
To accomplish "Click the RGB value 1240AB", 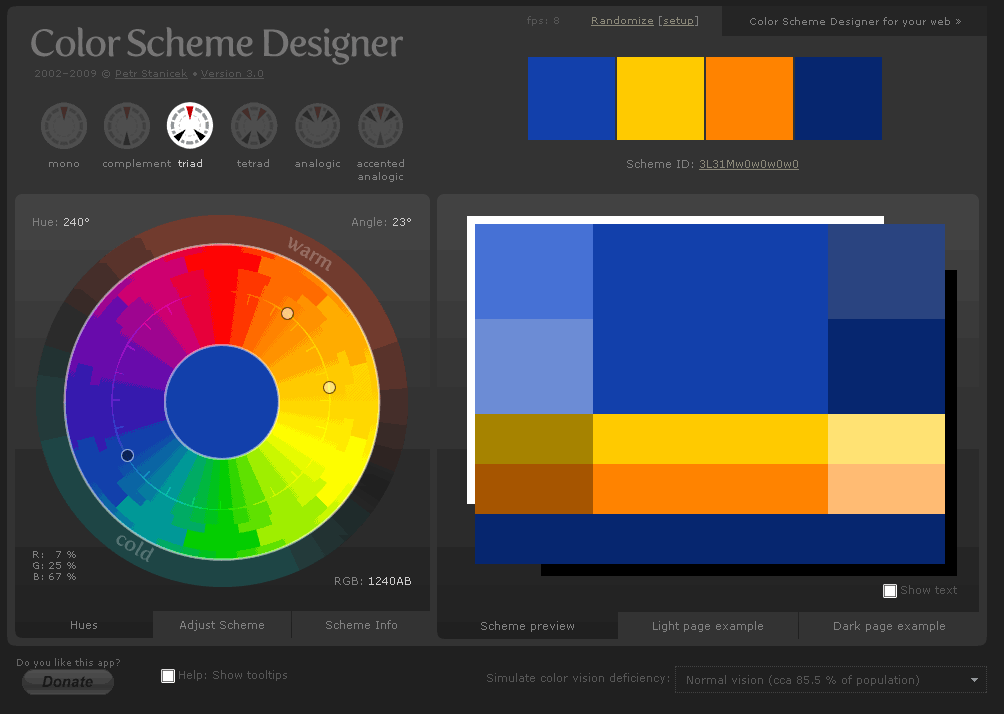I will tap(389, 581).
